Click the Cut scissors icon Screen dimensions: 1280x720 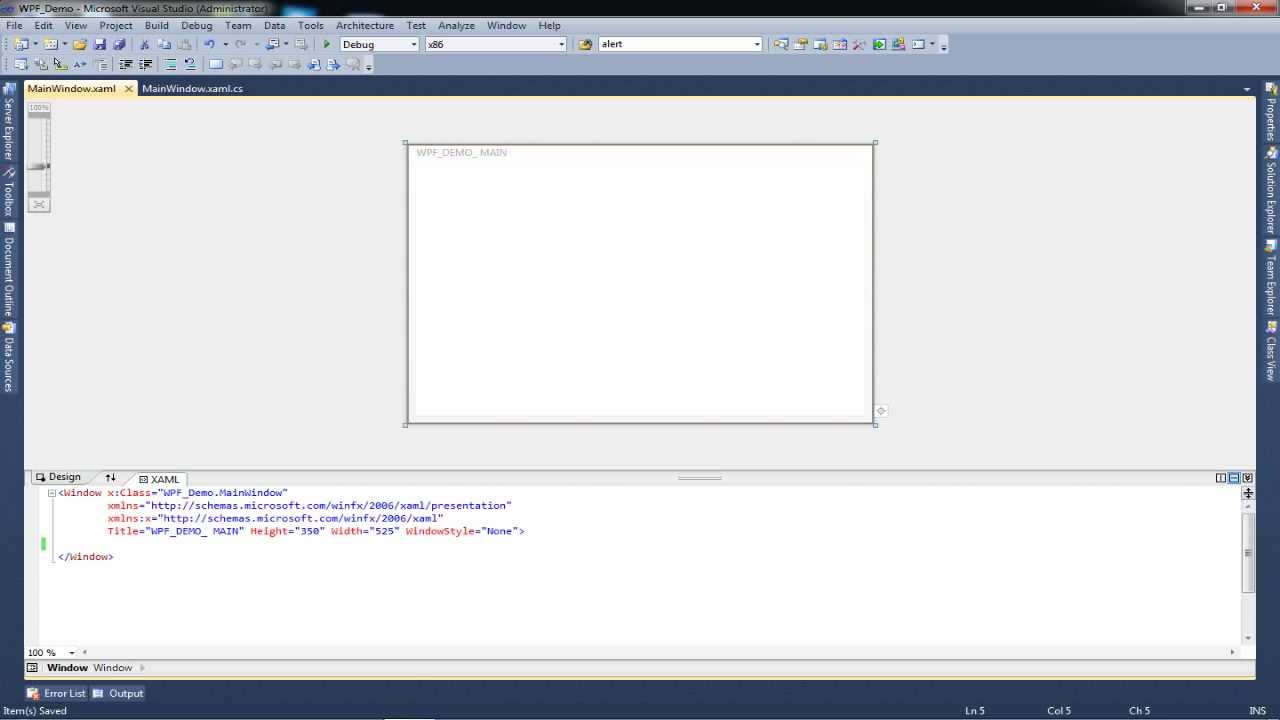click(x=144, y=44)
